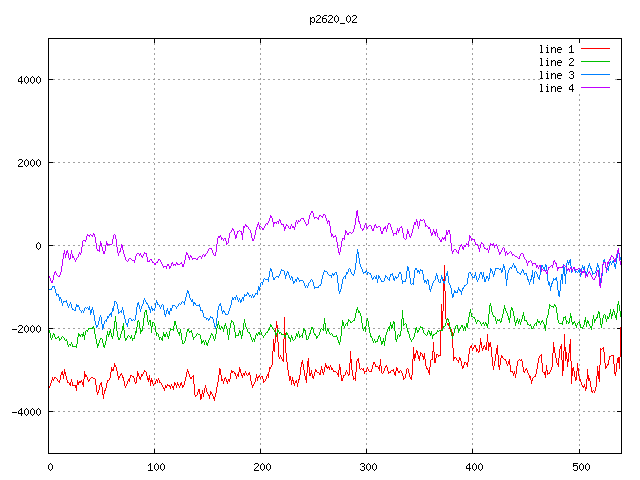Screen dimensions: 640x480
Task: Click the x-axis origin label 0
Action: (50, 467)
